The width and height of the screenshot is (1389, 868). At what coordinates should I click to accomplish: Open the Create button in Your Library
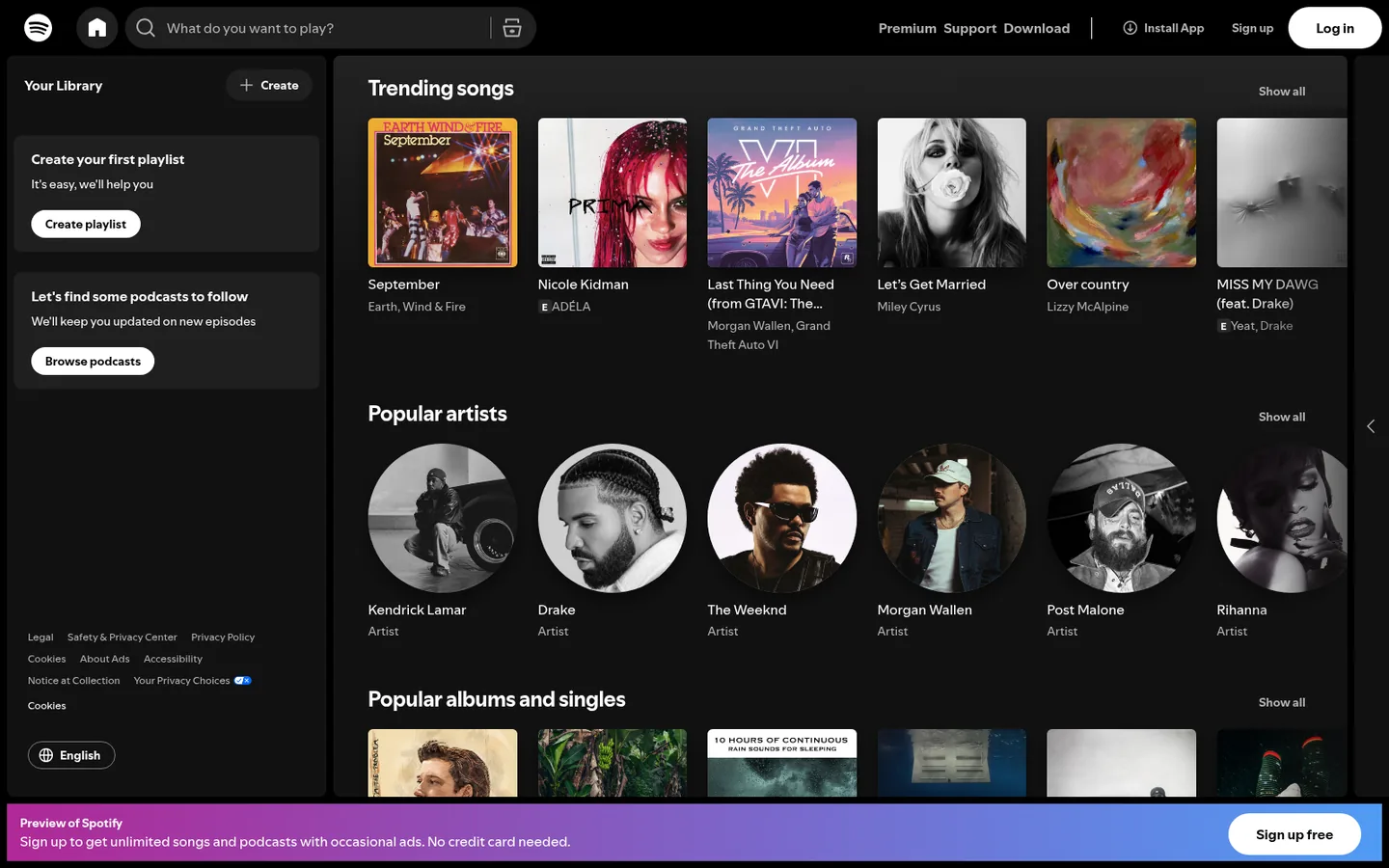pos(269,85)
